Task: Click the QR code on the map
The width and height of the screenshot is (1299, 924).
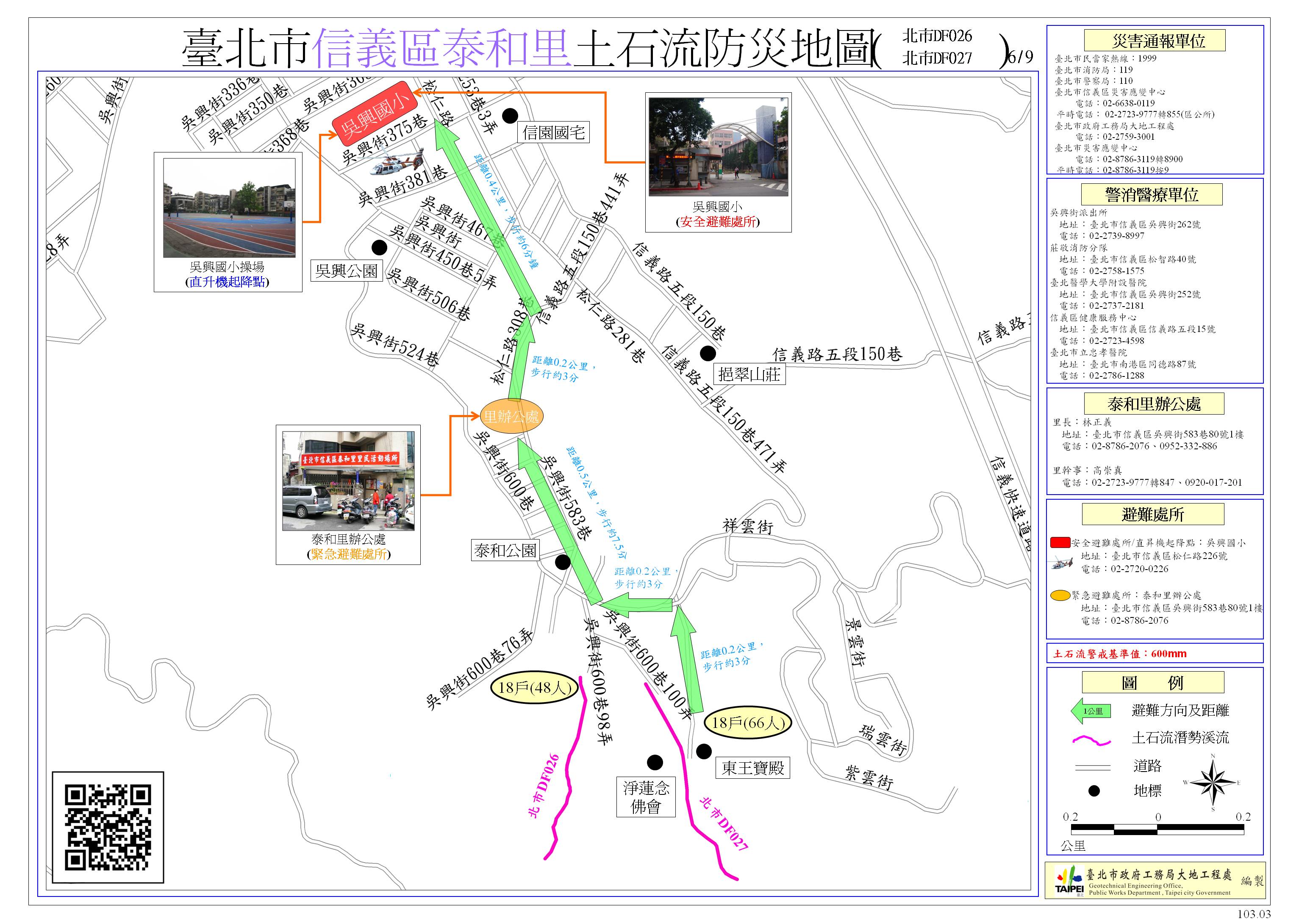Action: click(x=108, y=827)
